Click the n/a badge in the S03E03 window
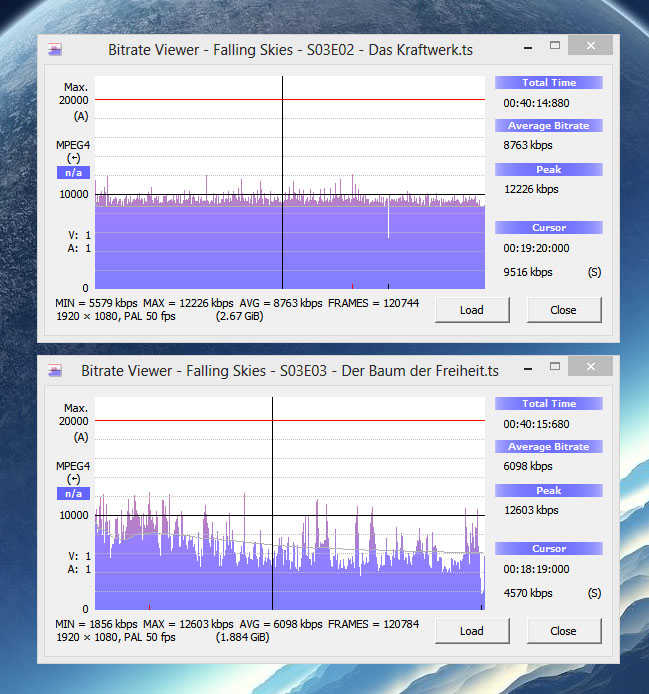 (73, 494)
